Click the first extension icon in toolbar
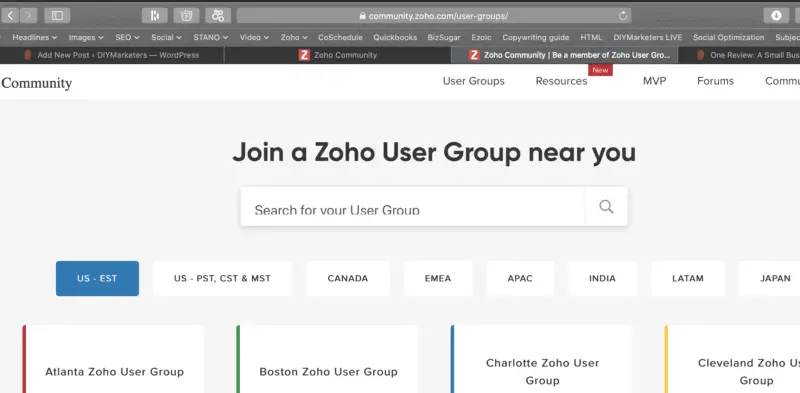This screenshot has height=393, width=800. tap(155, 16)
